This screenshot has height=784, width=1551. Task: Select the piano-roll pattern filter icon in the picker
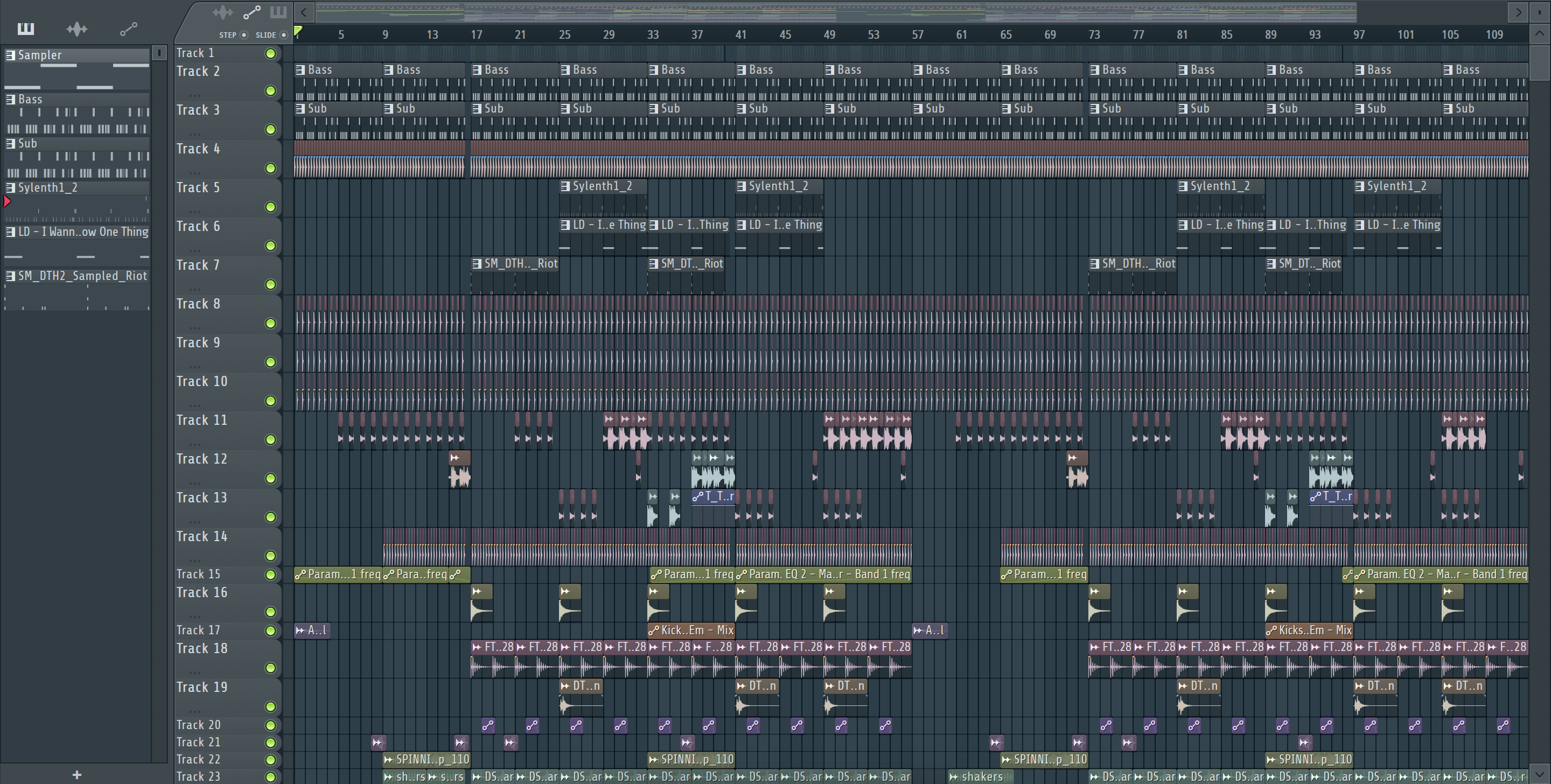[26, 29]
